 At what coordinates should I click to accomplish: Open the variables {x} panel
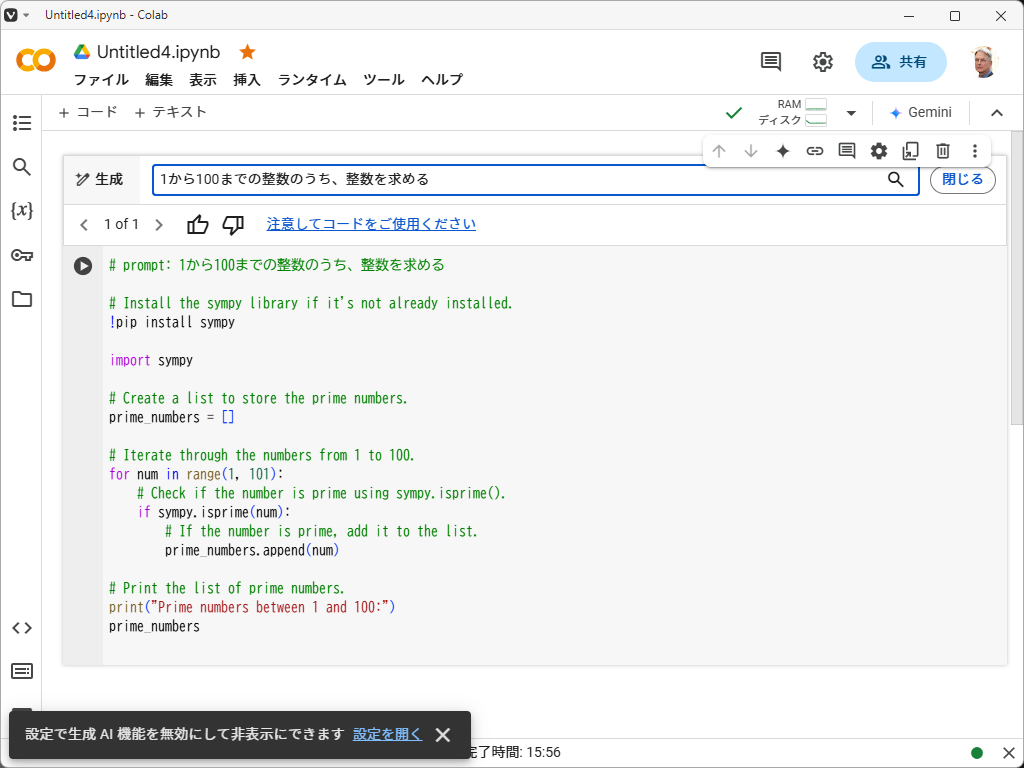coord(22,211)
